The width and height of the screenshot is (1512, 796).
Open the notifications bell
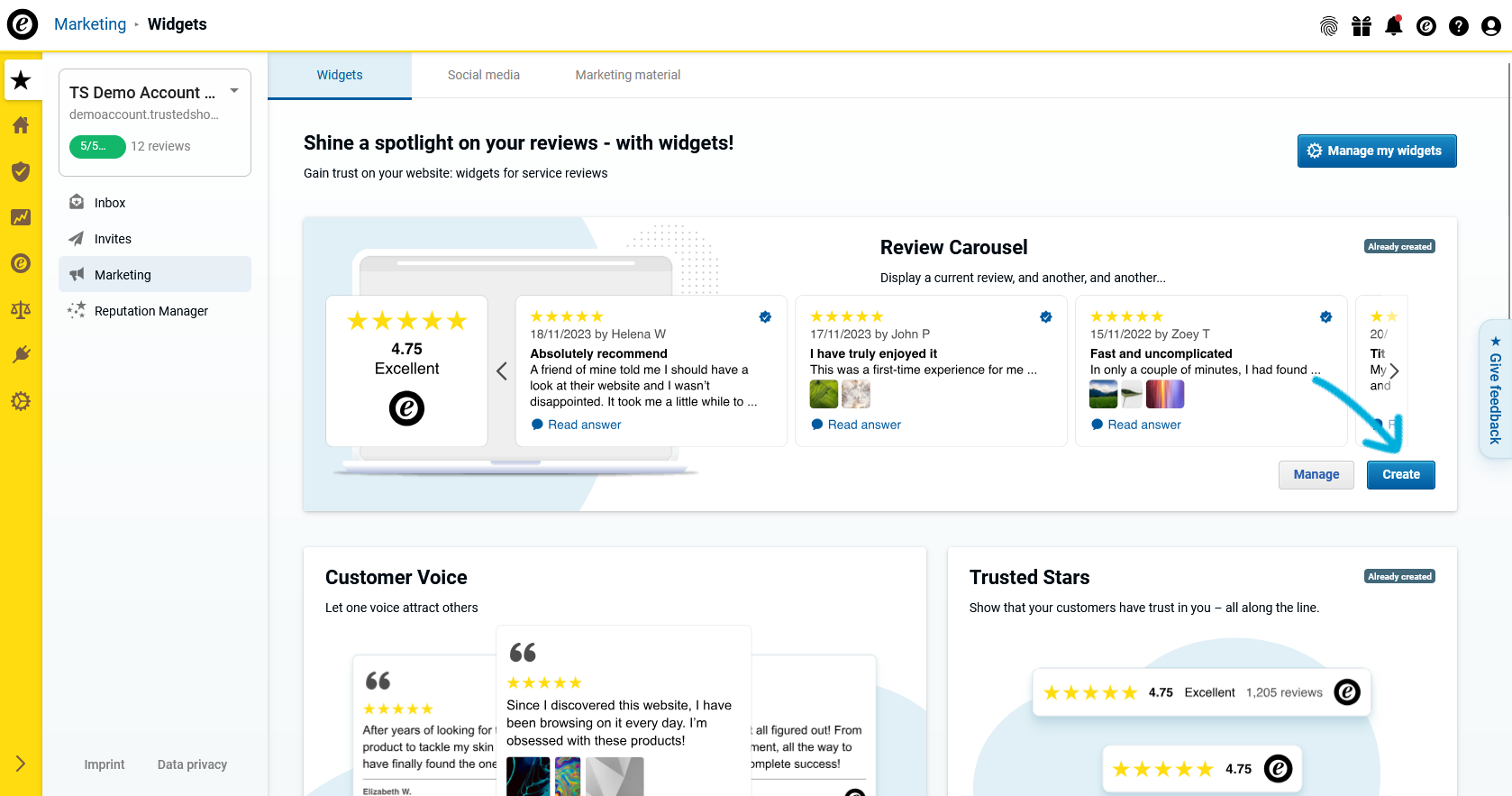point(1394,25)
